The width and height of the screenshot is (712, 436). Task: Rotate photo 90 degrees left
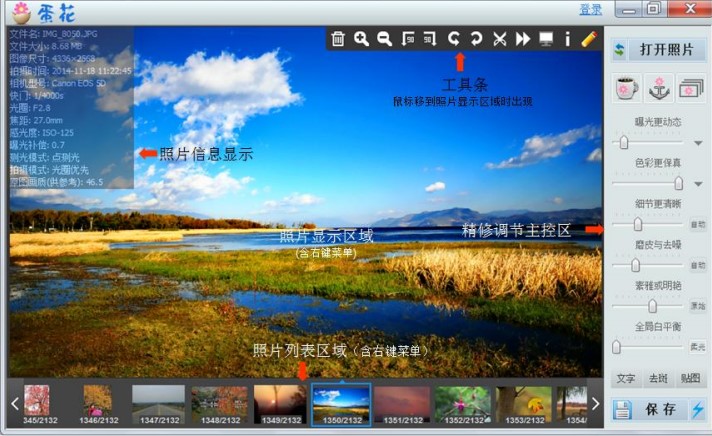(x=408, y=39)
